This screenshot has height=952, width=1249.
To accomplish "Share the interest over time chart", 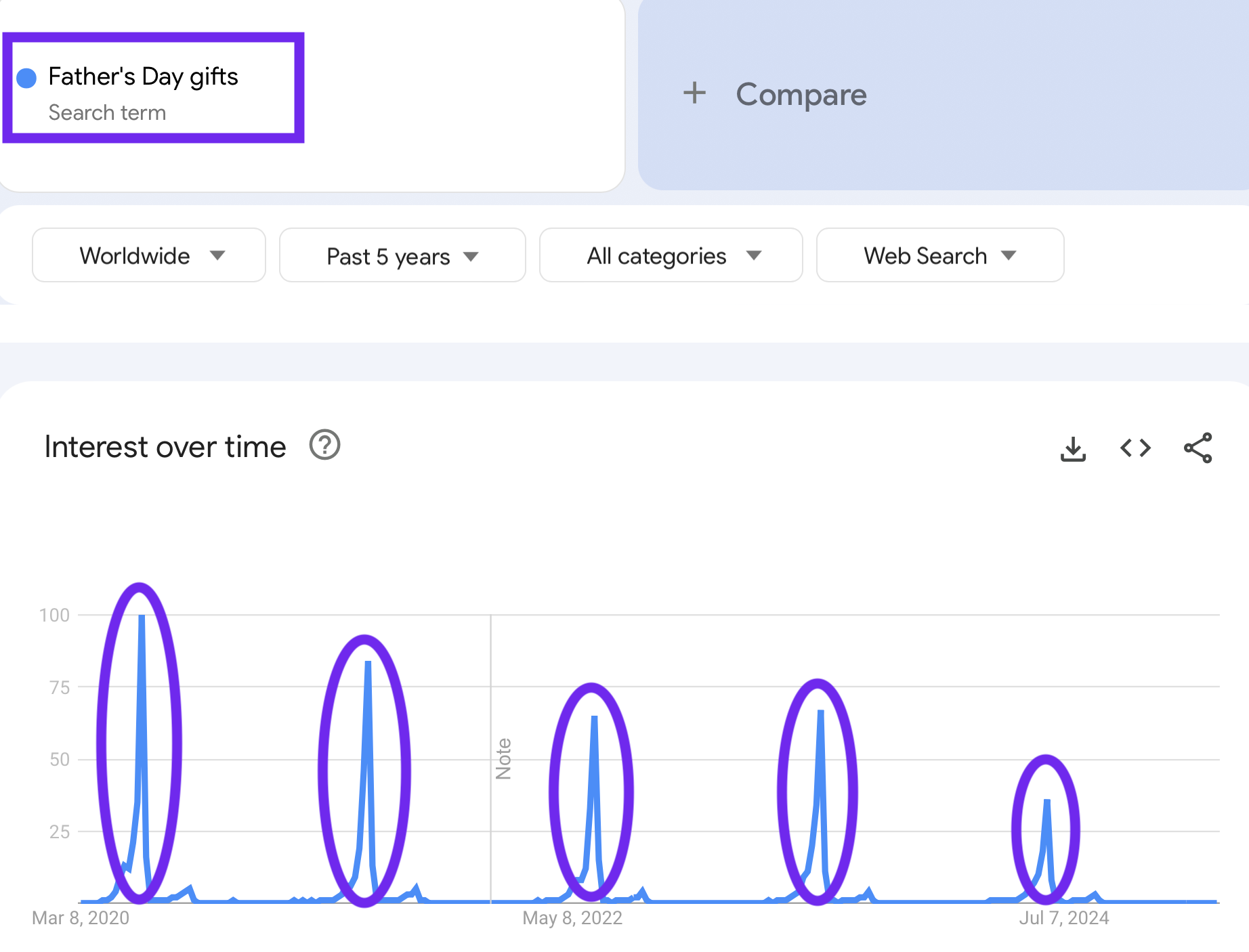I will [1198, 448].
